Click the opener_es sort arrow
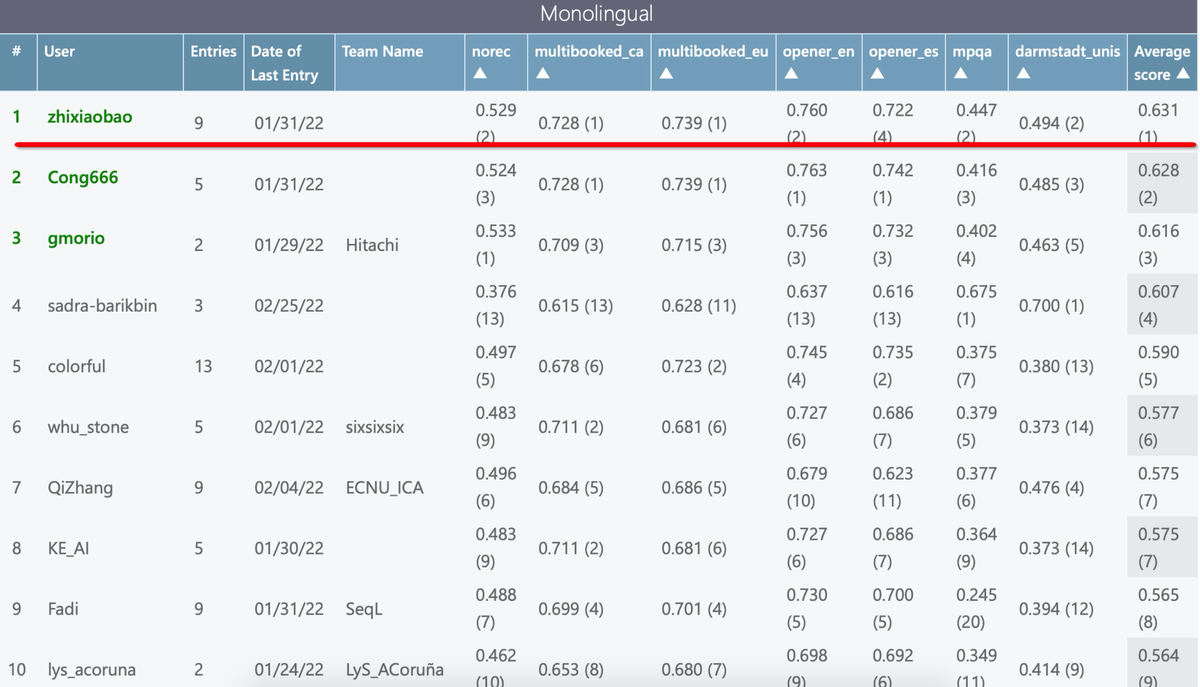The height and width of the screenshot is (687, 1200). (877, 74)
